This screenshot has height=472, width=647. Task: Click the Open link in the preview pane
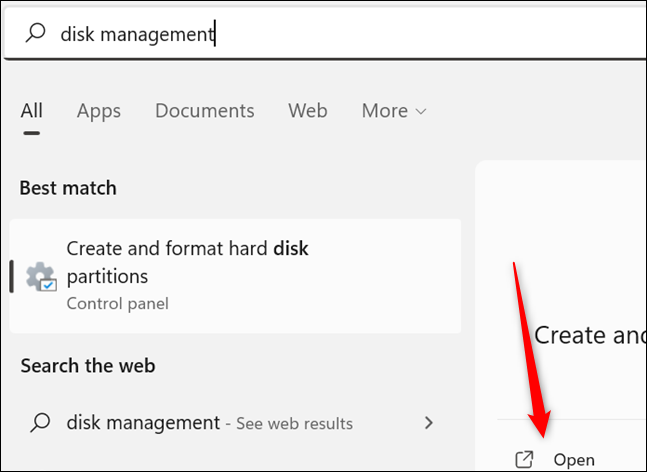click(x=574, y=460)
